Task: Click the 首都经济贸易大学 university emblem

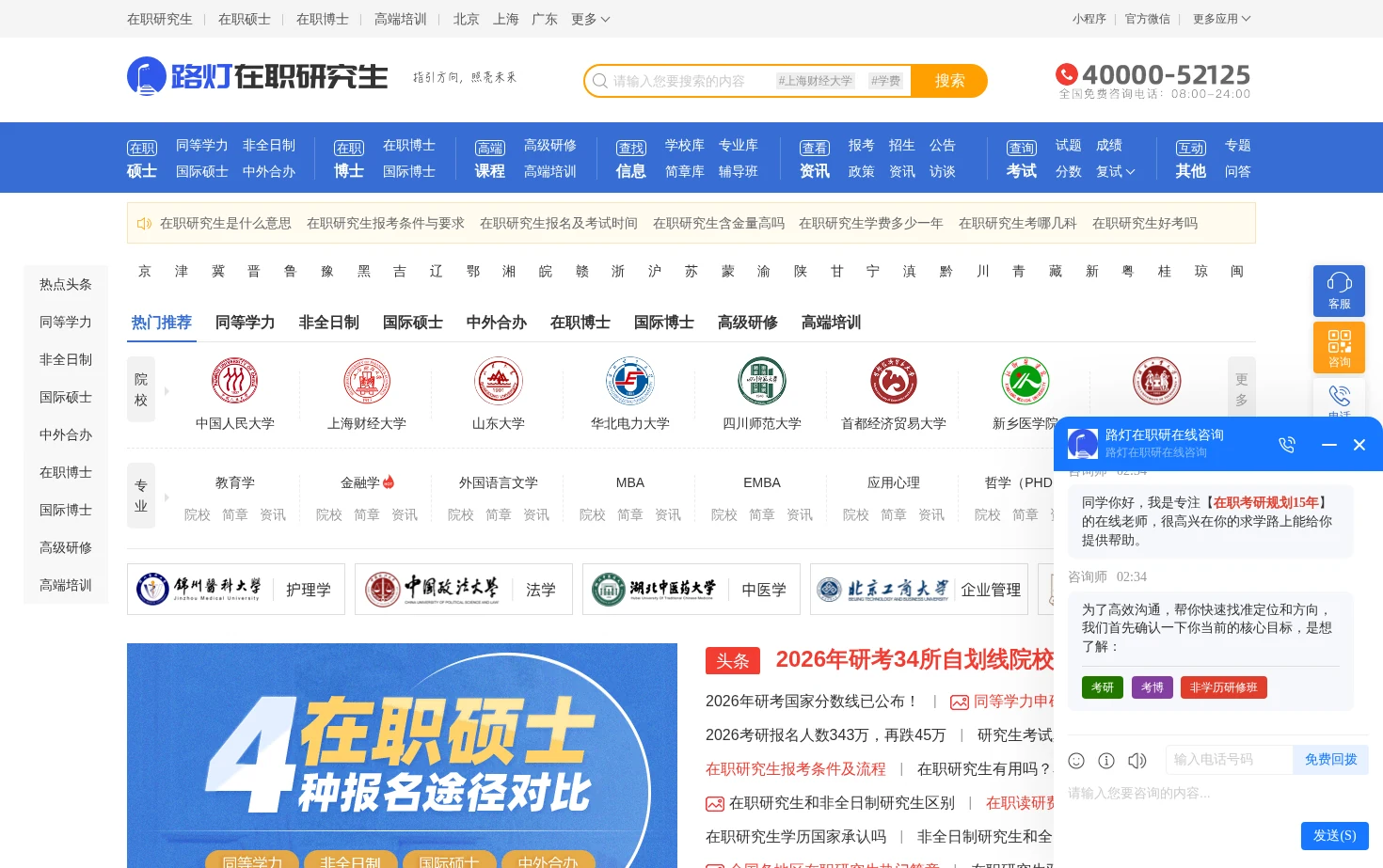Action: (x=894, y=381)
